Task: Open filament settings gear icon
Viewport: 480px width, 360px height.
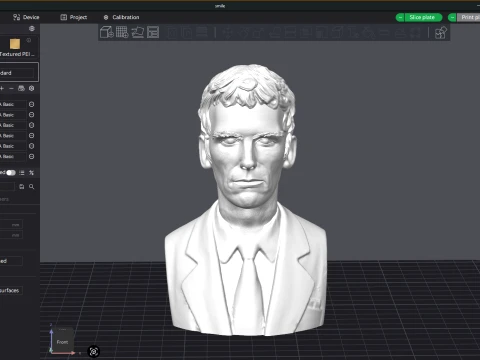Action: coord(32,88)
